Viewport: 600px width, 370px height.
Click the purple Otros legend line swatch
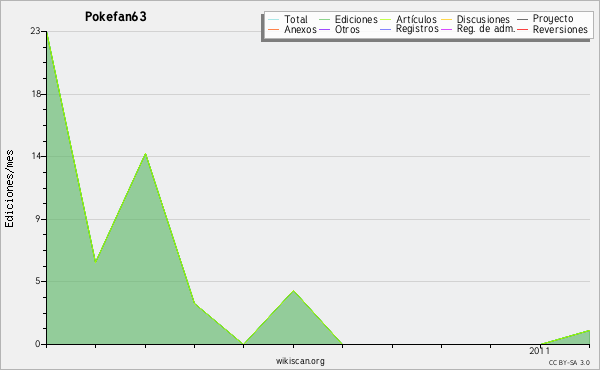pyautogui.click(x=324, y=29)
